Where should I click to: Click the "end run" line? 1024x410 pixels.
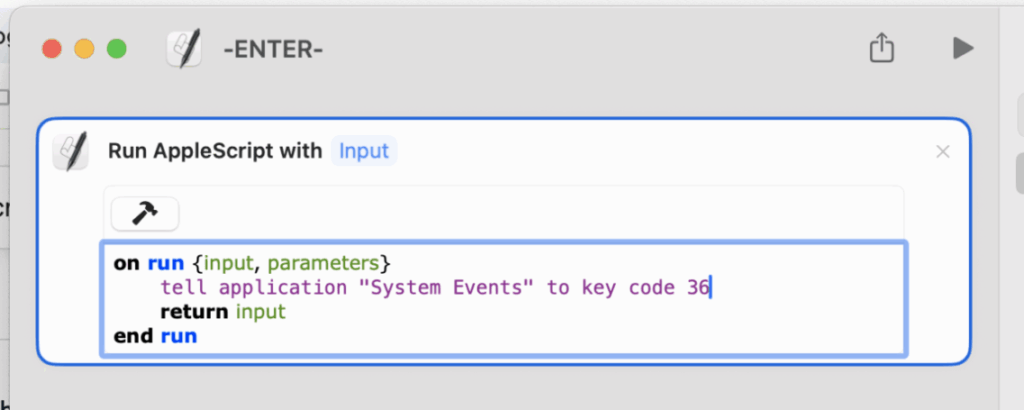[155, 336]
